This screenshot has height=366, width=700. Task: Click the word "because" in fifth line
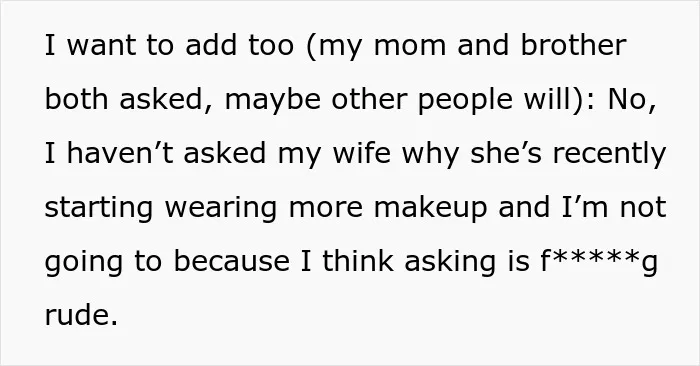[x=231, y=261]
